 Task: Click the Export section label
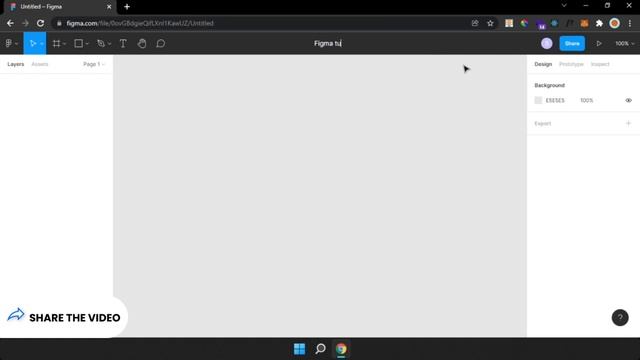[542, 123]
